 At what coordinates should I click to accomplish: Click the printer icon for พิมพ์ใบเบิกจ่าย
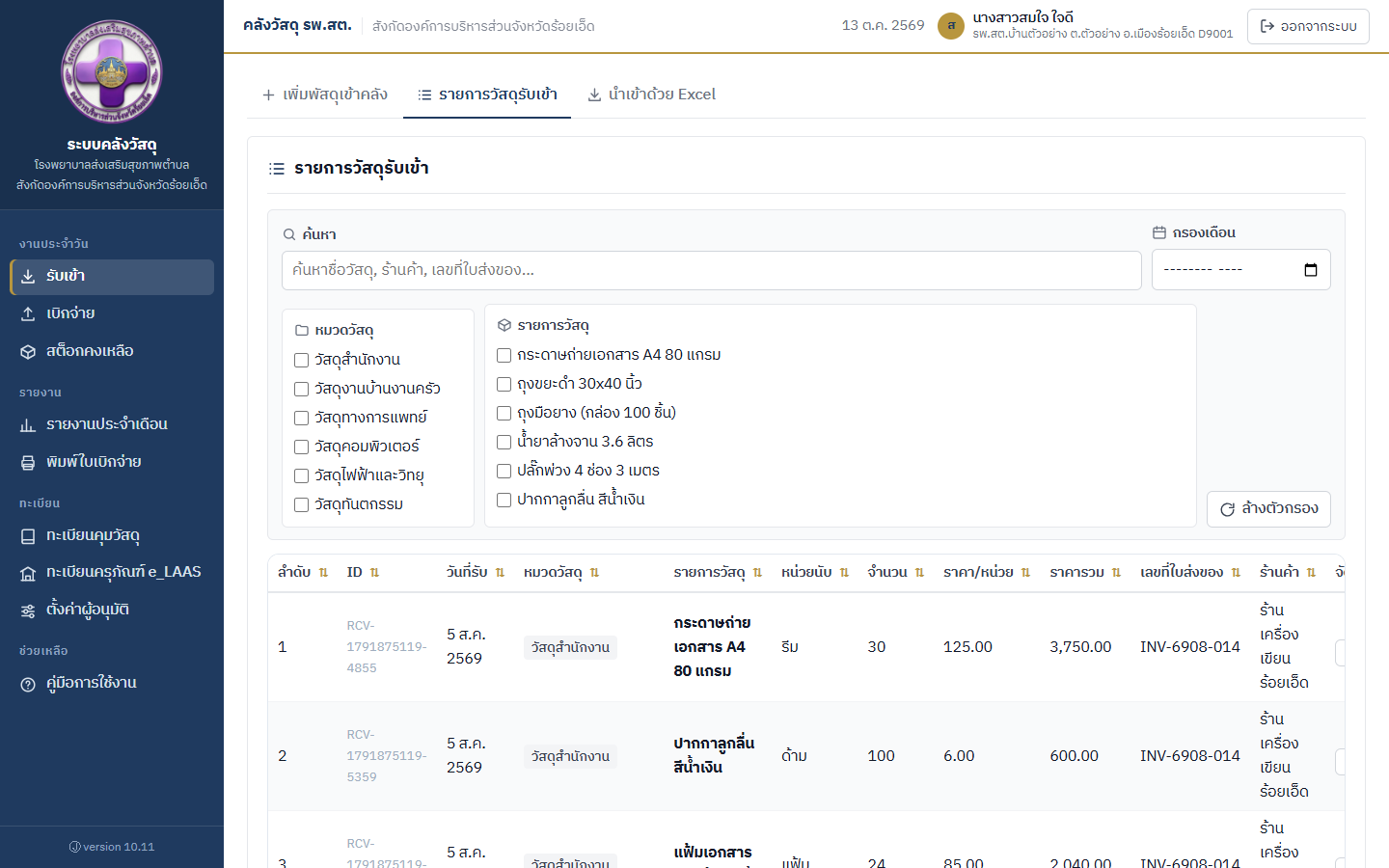click(x=28, y=463)
